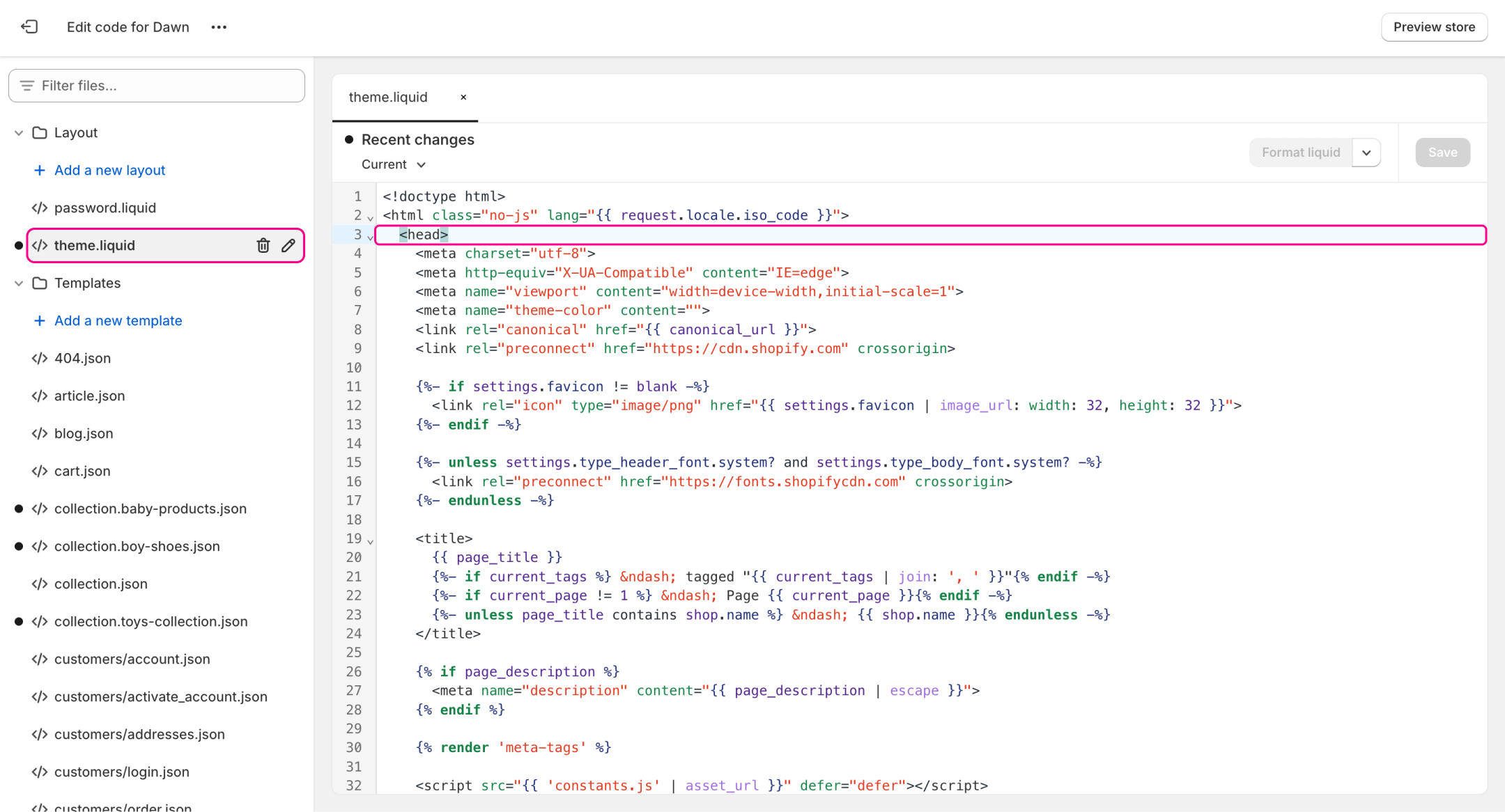Viewport: 1505px width, 812px height.
Task: Fold the title block on line 19
Action: 371,542
